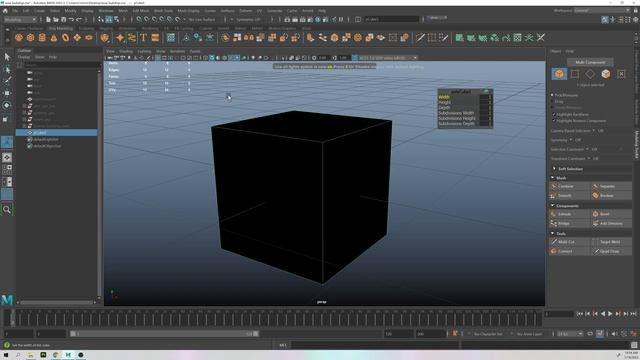640x360 pixels.
Task: Click the Outliner horizontal scrollbar
Action: click(x=57, y=302)
